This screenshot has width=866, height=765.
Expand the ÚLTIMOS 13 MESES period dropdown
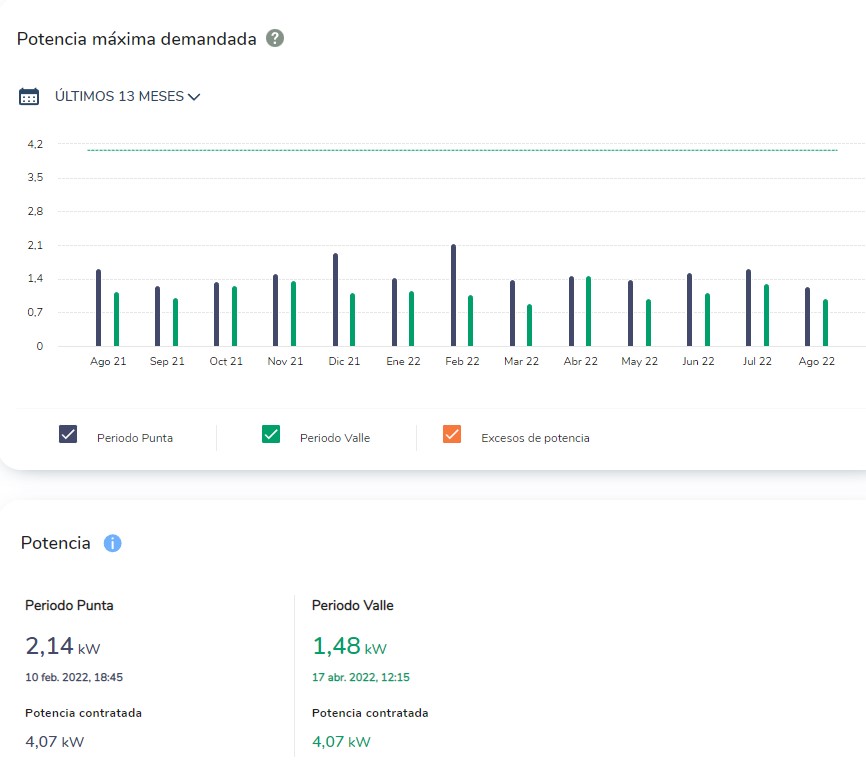tap(128, 96)
